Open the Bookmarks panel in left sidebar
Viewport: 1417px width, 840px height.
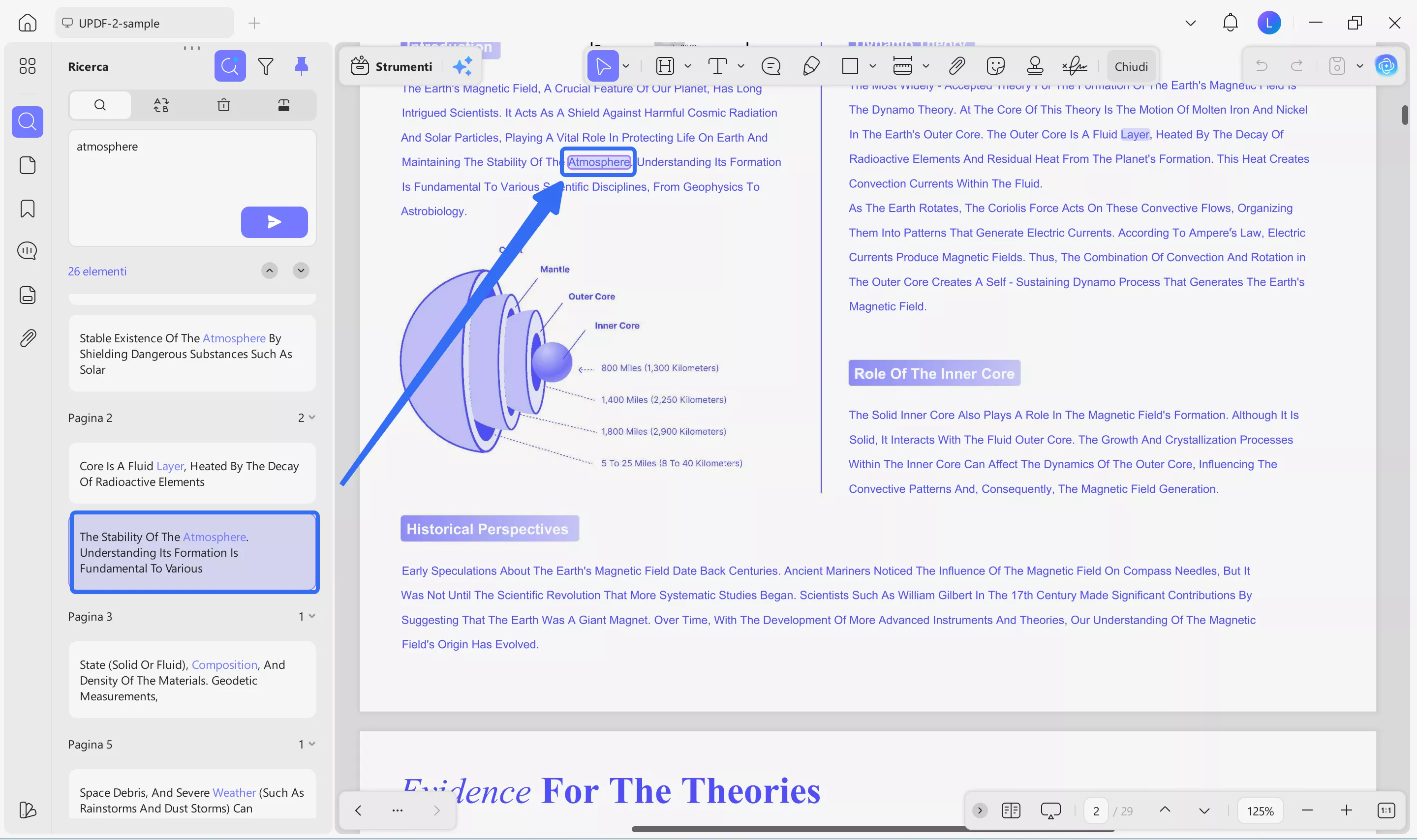coord(27,209)
